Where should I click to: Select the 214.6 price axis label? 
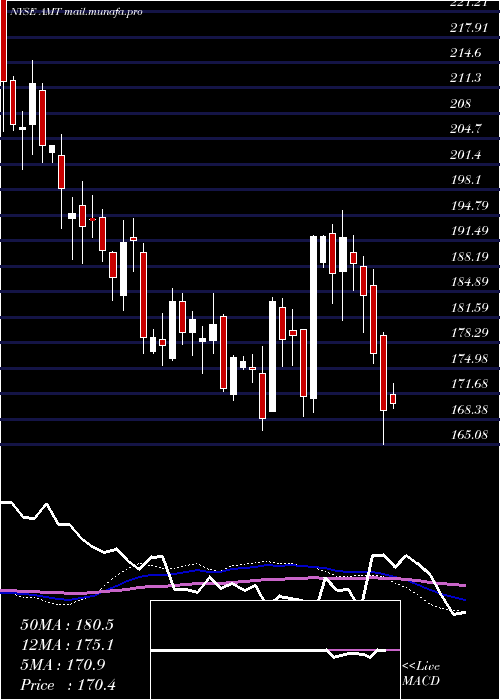pyautogui.click(x=466, y=53)
